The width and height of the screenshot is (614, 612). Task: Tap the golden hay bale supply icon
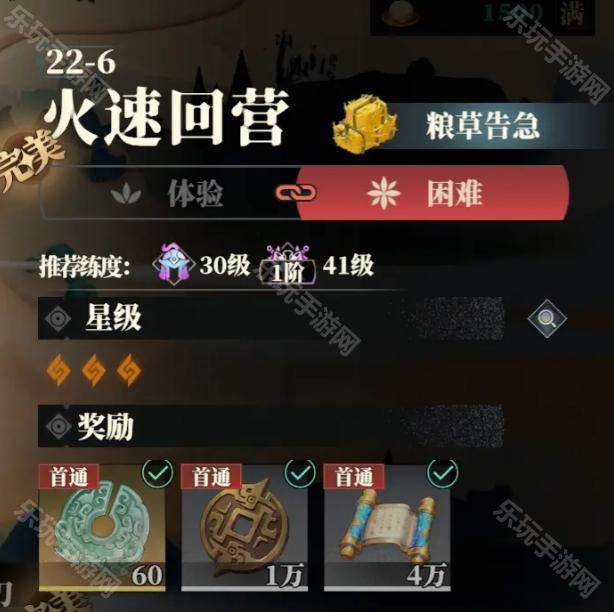pos(365,124)
